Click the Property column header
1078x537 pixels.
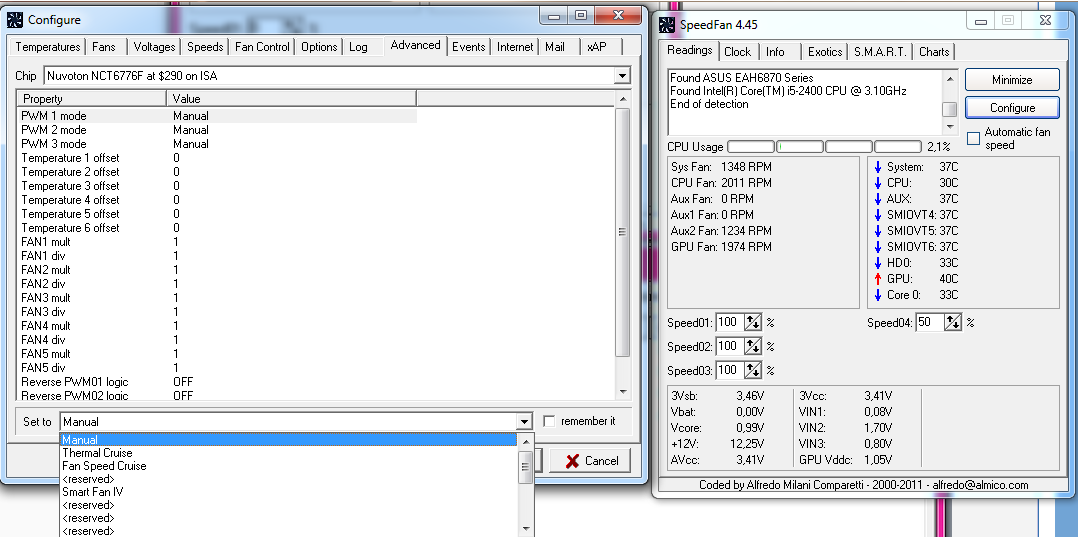point(91,99)
